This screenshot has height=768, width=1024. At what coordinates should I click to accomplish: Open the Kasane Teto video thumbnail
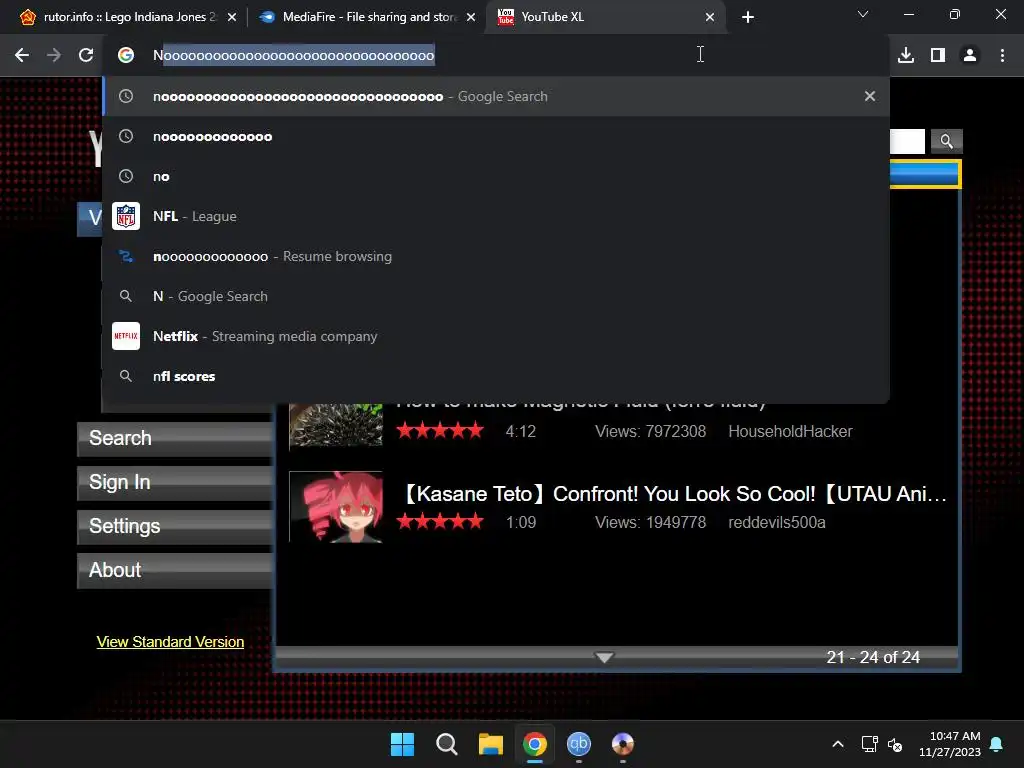(x=336, y=507)
